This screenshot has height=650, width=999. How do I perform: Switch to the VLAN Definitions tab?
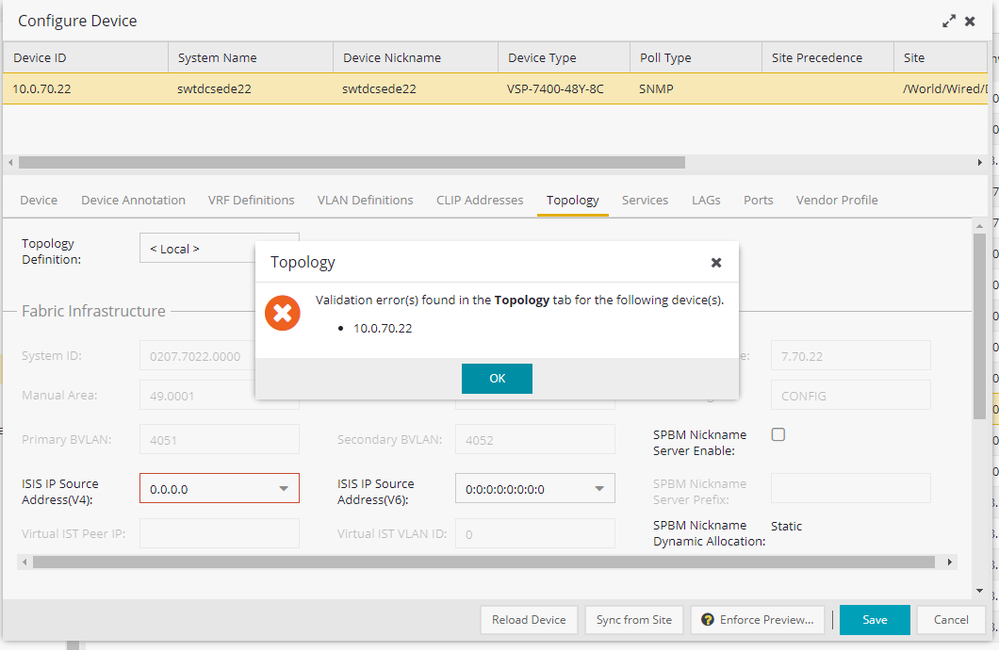(x=365, y=200)
